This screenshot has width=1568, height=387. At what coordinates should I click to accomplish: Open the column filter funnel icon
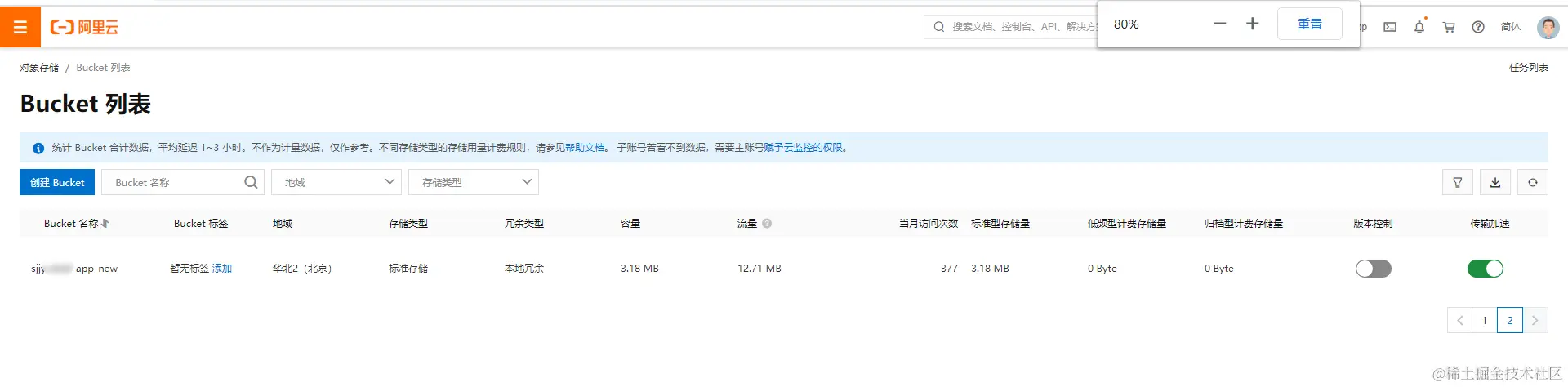pyautogui.click(x=1458, y=182)
